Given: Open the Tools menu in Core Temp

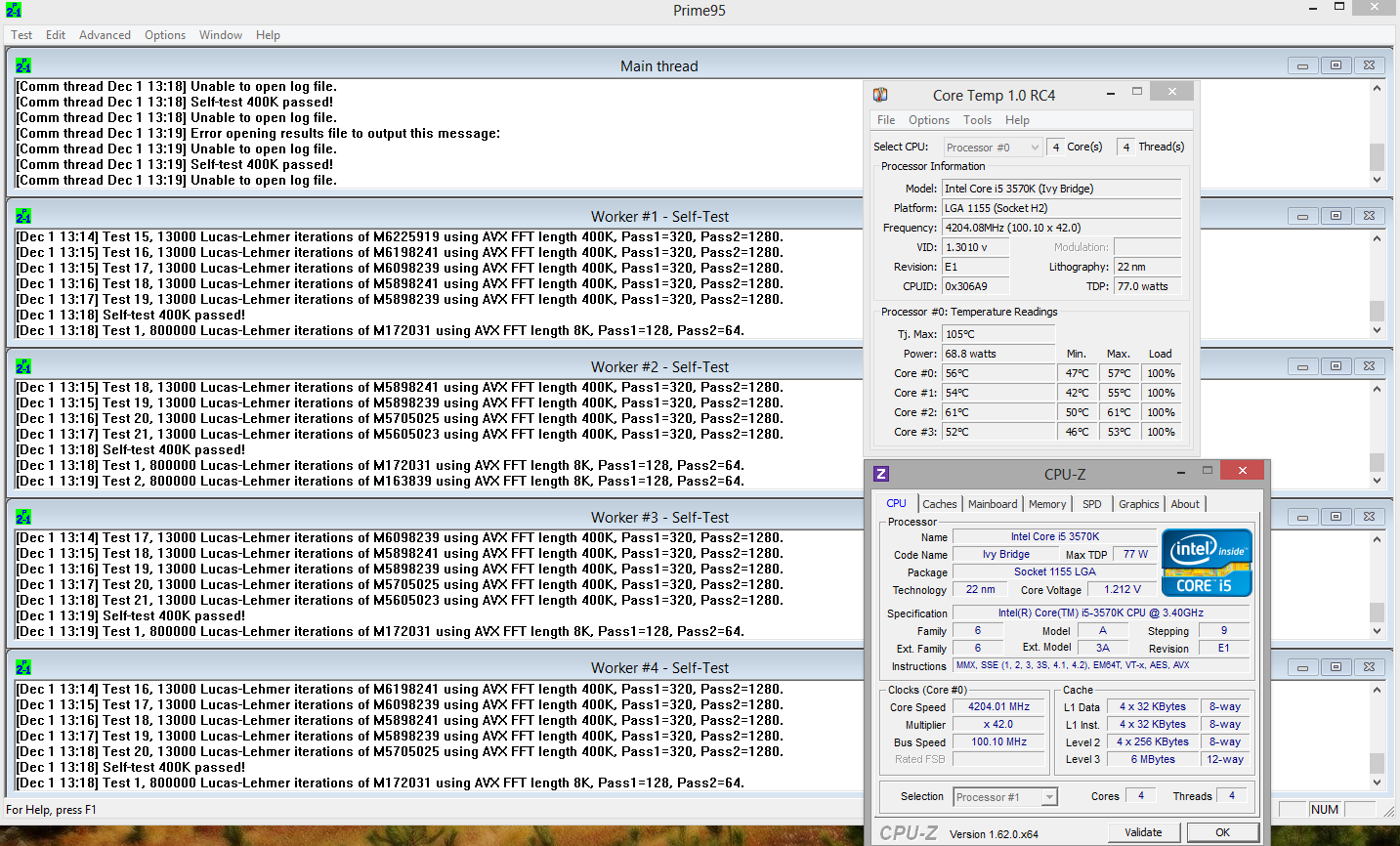Looking at the screenshot, I should tap(977, 120).
